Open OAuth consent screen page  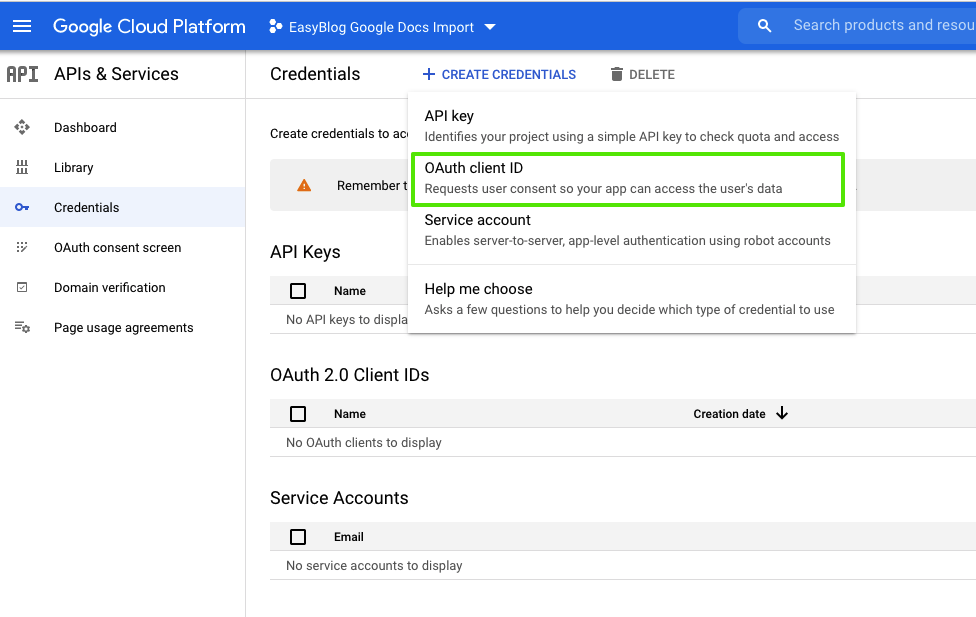pos(123,247)
